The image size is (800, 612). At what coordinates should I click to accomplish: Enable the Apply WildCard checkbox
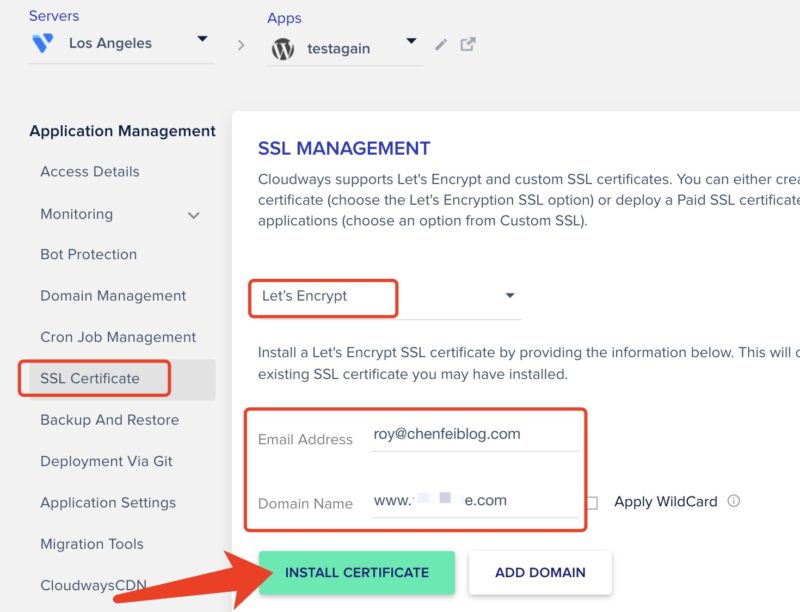click(592, 503)
